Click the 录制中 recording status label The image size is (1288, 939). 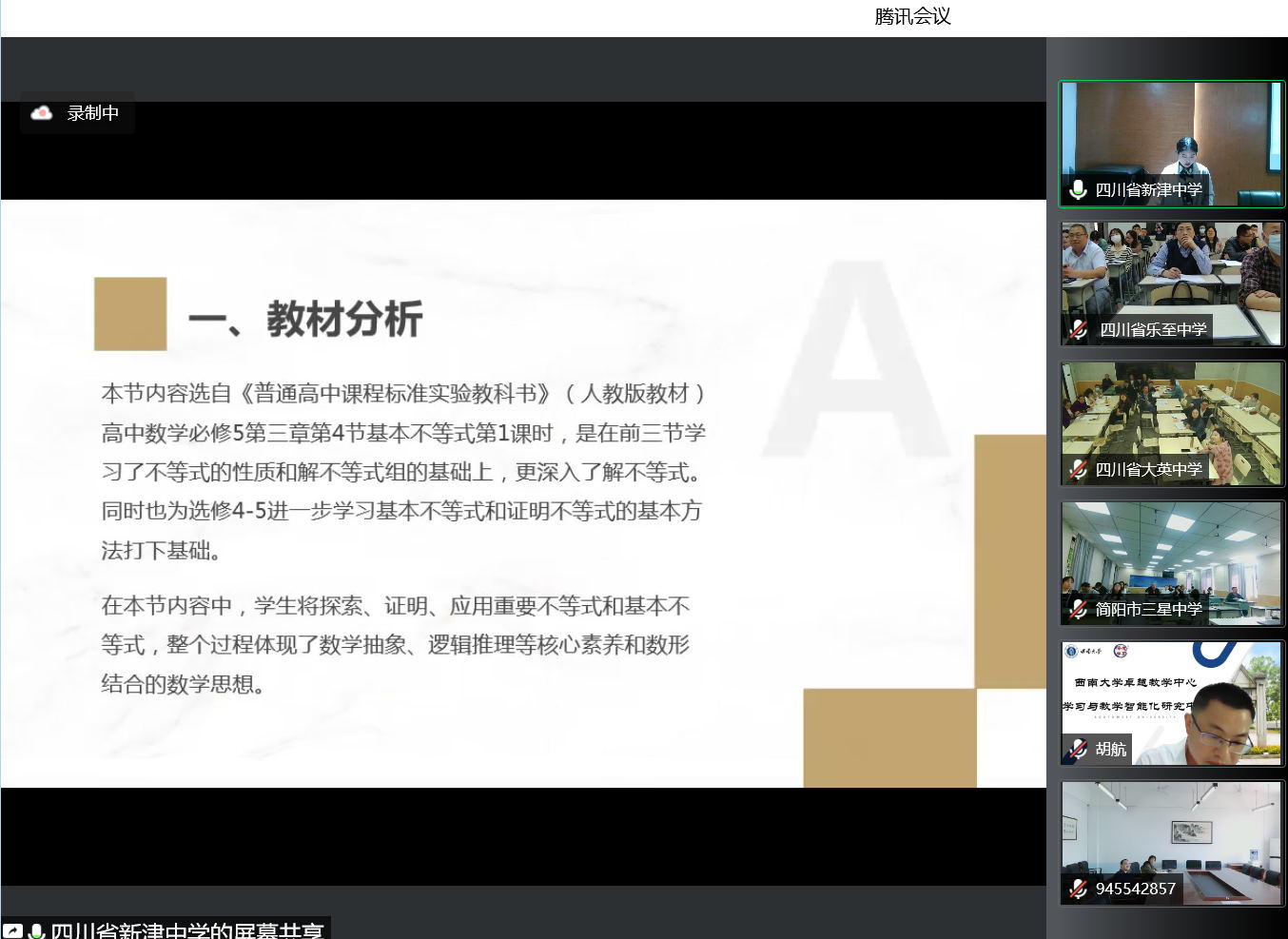click(93, 113)
